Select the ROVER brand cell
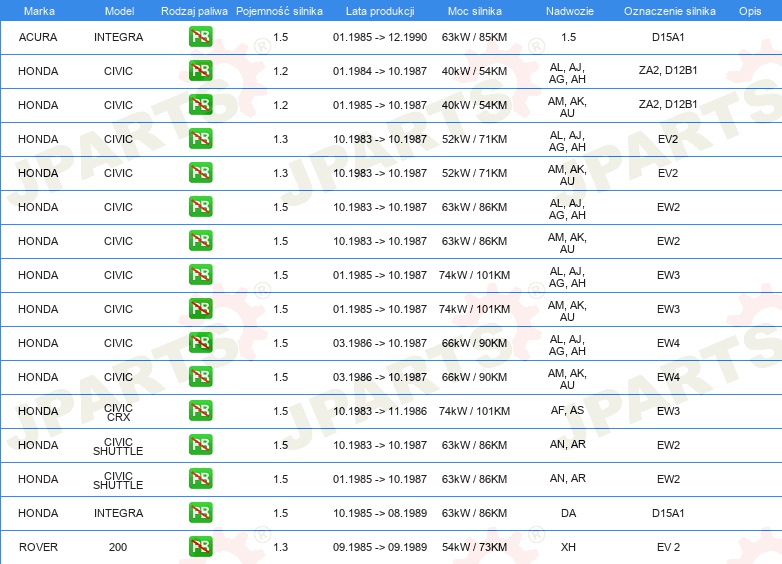 pyautogui.click(x=38, y=547)
